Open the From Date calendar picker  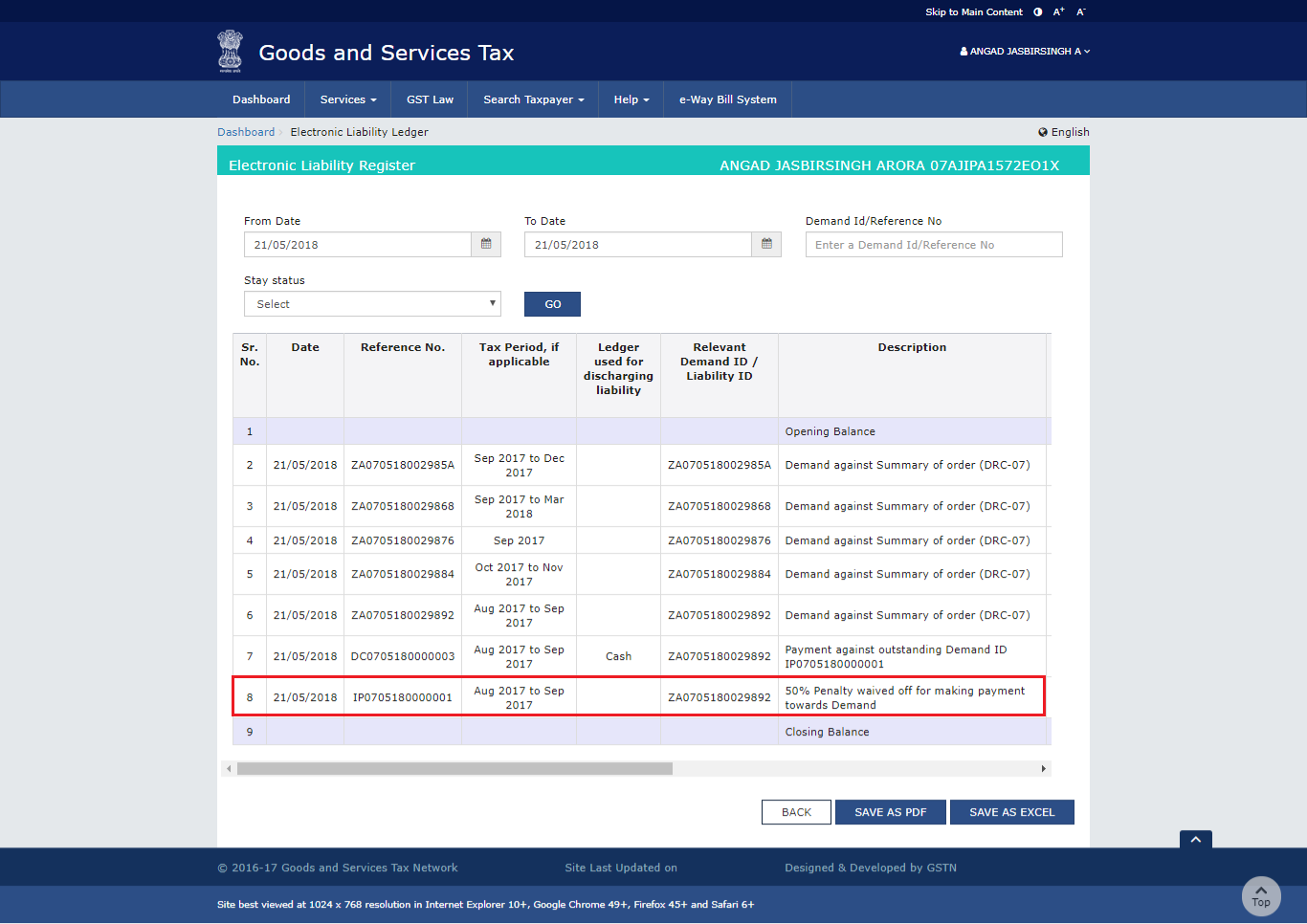click(486, 244)
